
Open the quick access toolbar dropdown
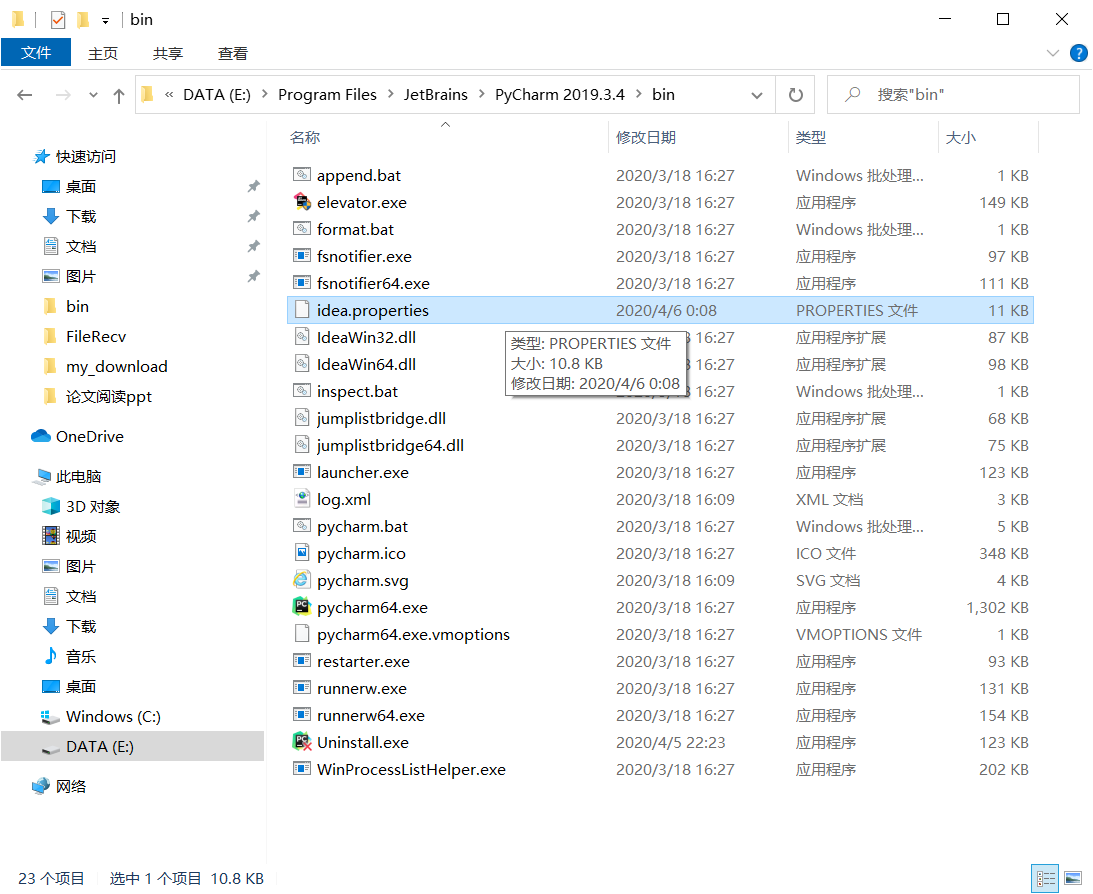(x=105, y=20)
